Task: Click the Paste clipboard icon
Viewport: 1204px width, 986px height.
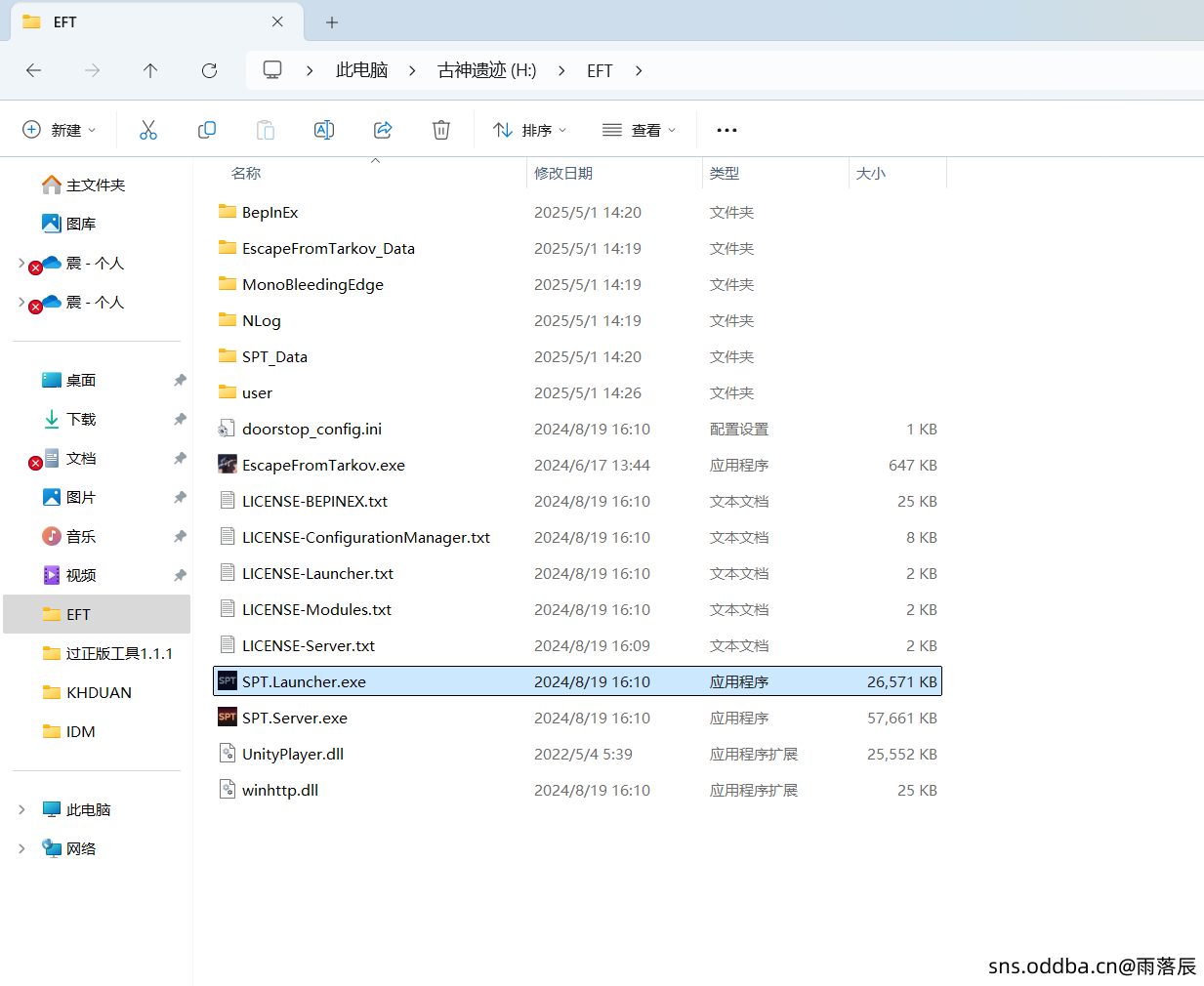Action: coord(266,130)
